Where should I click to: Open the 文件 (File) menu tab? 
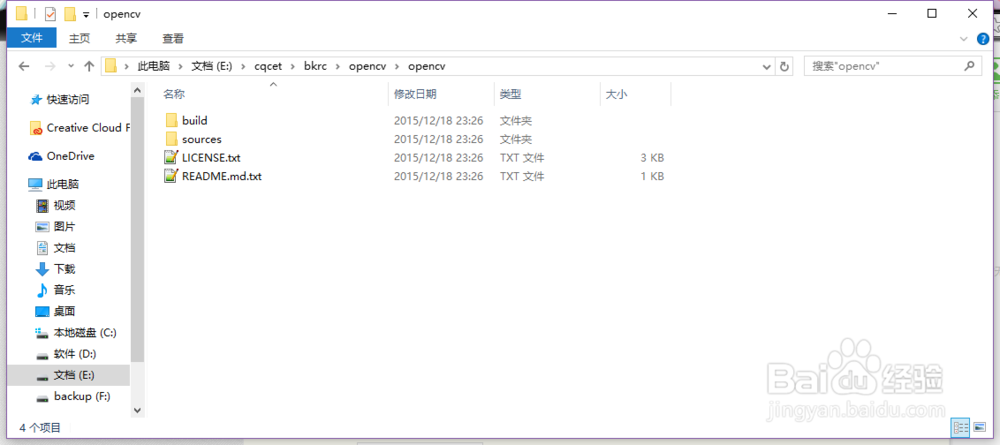point(31,38)
